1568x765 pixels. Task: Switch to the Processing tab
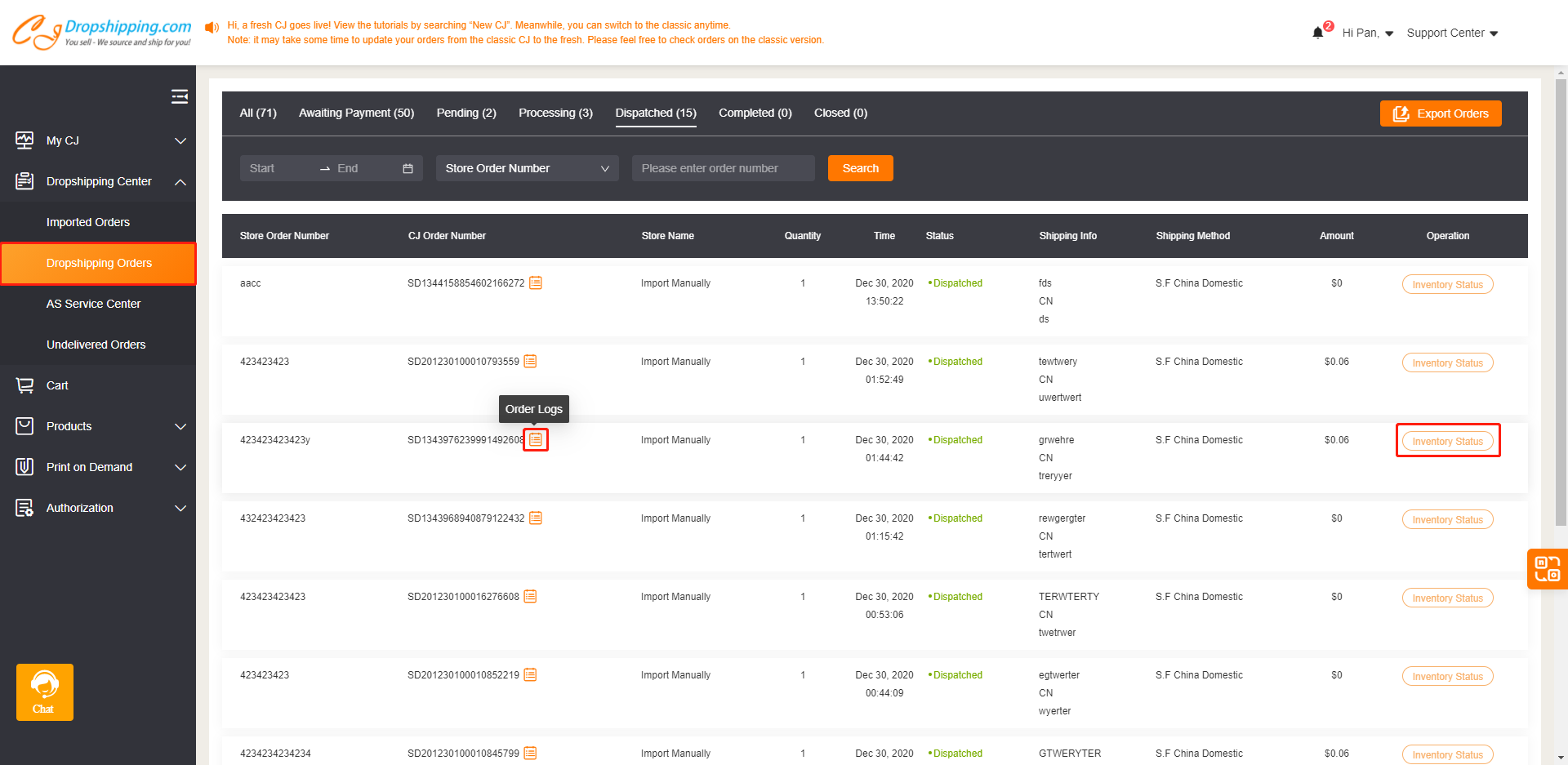click(x=555, y=113)
